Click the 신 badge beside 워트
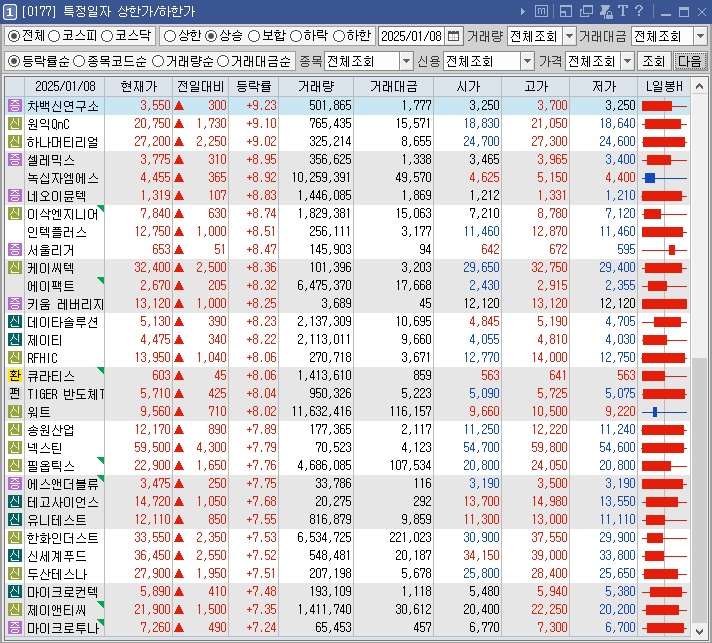Image resolution: width=712 pixels, height=643 pixels. 15,411
